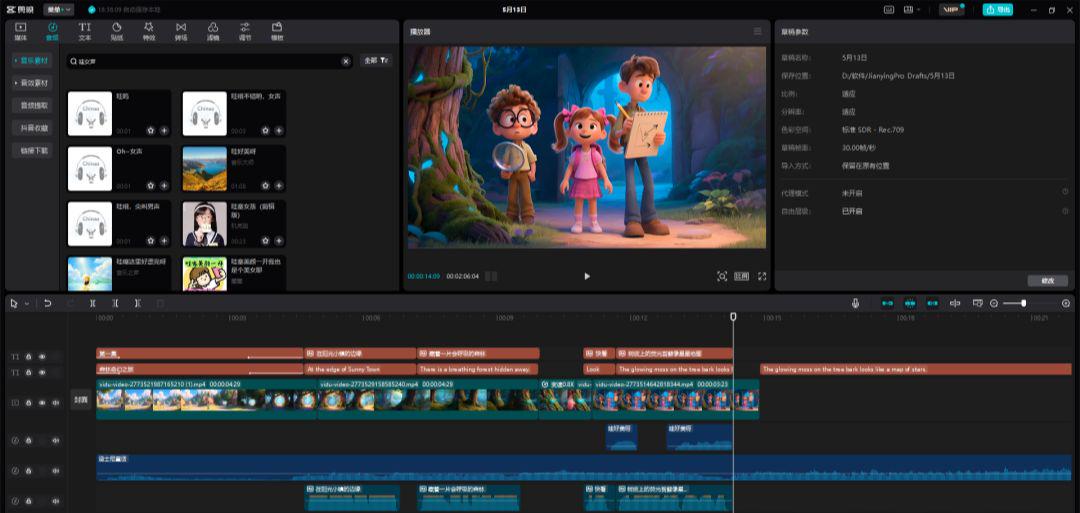Click the Modify (修改) button in draft parameters

click(1047, 281)
